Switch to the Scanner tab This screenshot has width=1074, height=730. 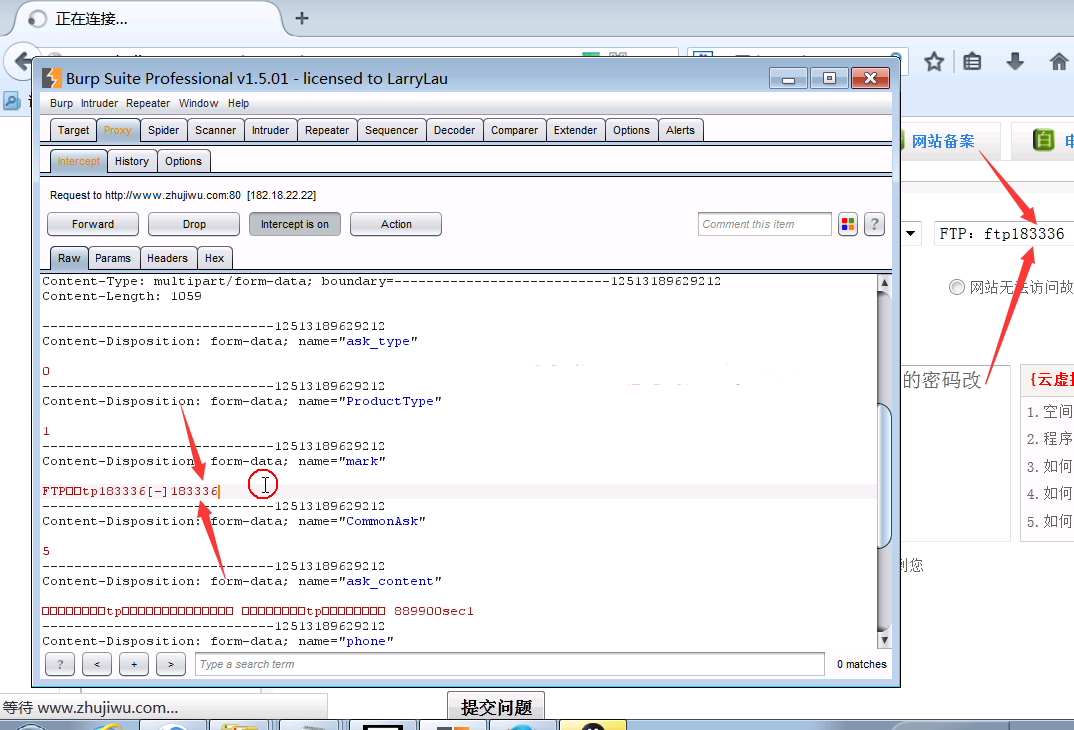pos(216,130)
